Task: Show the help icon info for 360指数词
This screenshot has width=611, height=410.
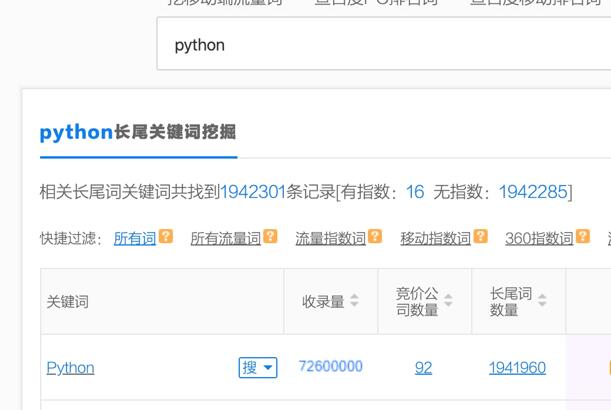Action: (x=582, y=237)
